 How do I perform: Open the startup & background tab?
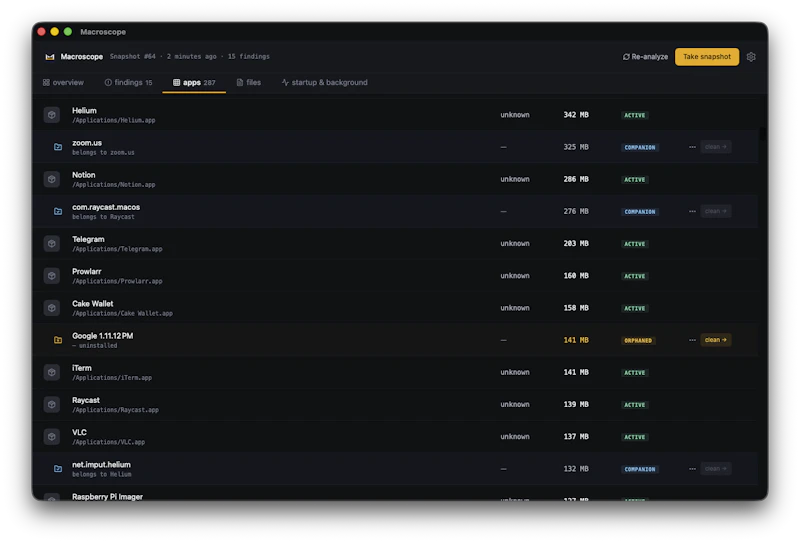pos(324,82)
